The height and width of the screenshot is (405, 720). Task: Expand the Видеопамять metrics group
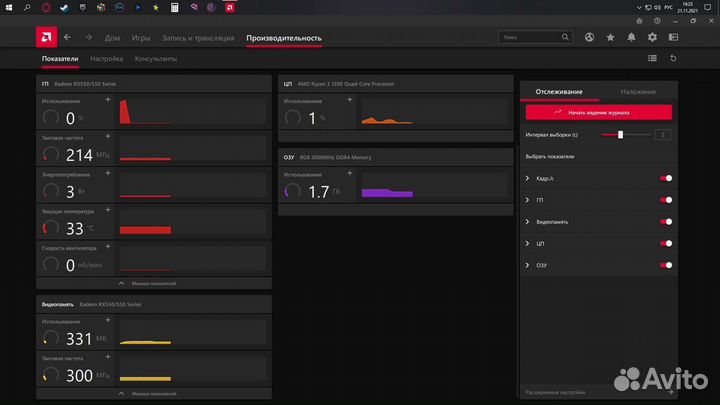(527, 222)
